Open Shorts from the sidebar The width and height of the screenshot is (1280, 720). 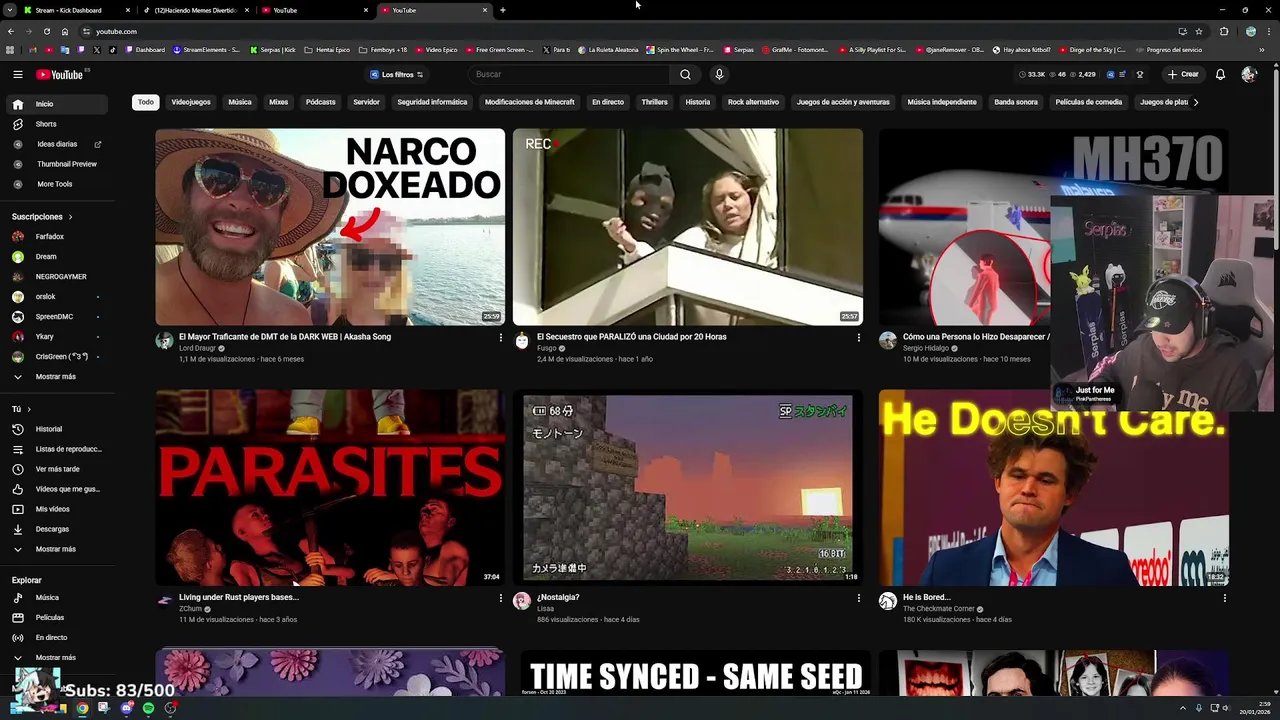pos(56,124)
